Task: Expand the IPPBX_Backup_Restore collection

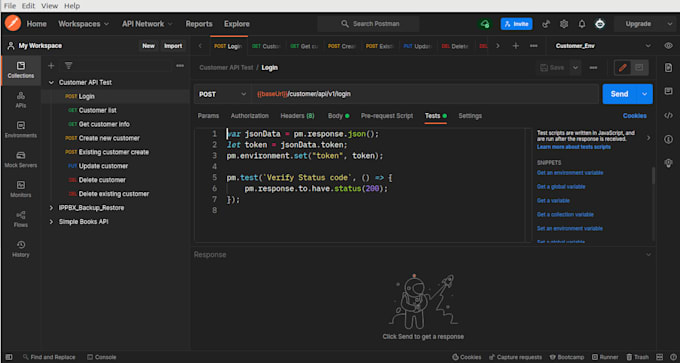Action: 51,208
